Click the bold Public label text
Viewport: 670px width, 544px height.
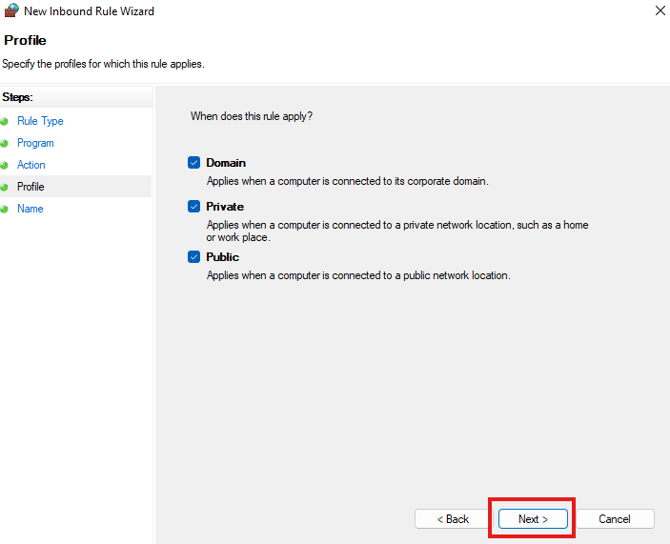(222, 257)
